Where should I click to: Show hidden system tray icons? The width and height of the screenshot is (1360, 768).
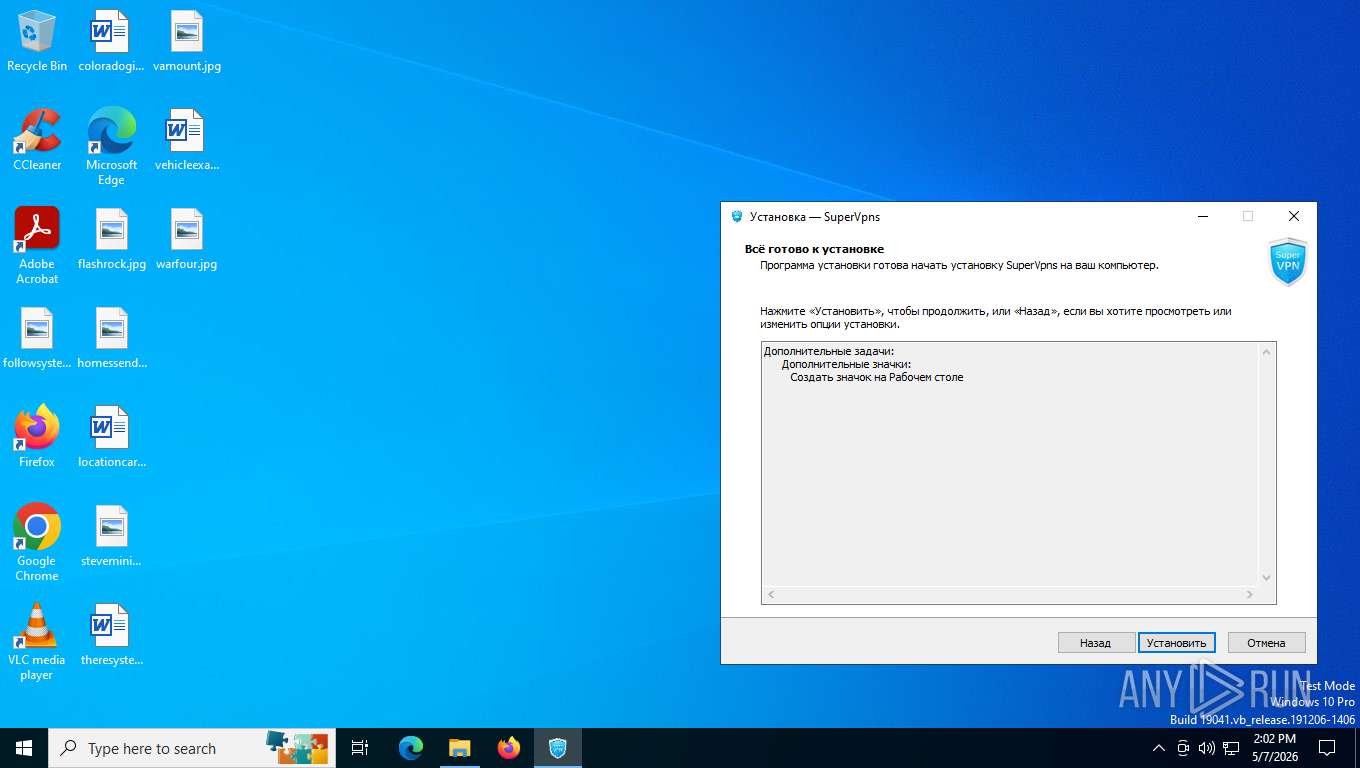(x=1159, y=748)
